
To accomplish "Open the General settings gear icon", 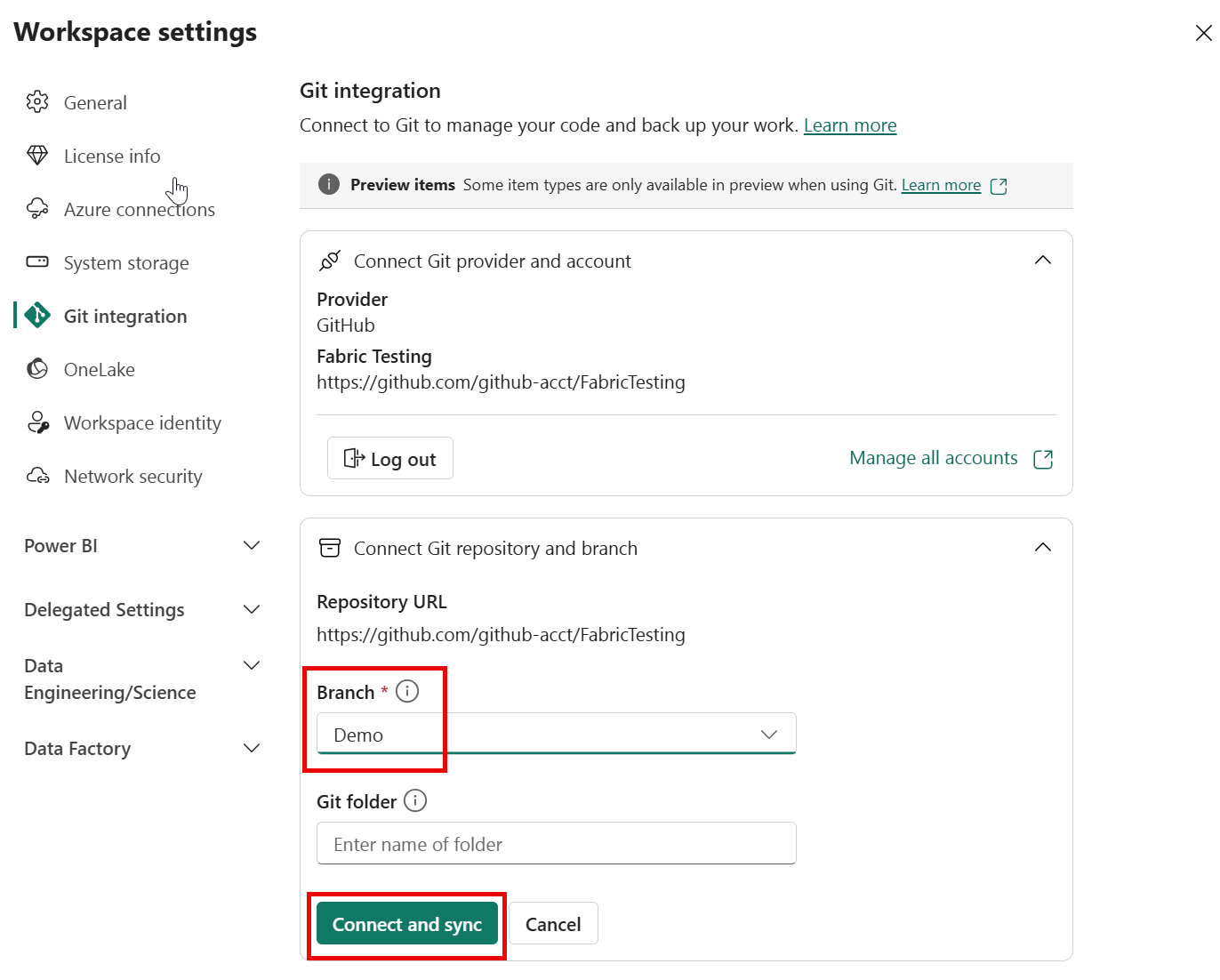I will [x=38, y=101].
